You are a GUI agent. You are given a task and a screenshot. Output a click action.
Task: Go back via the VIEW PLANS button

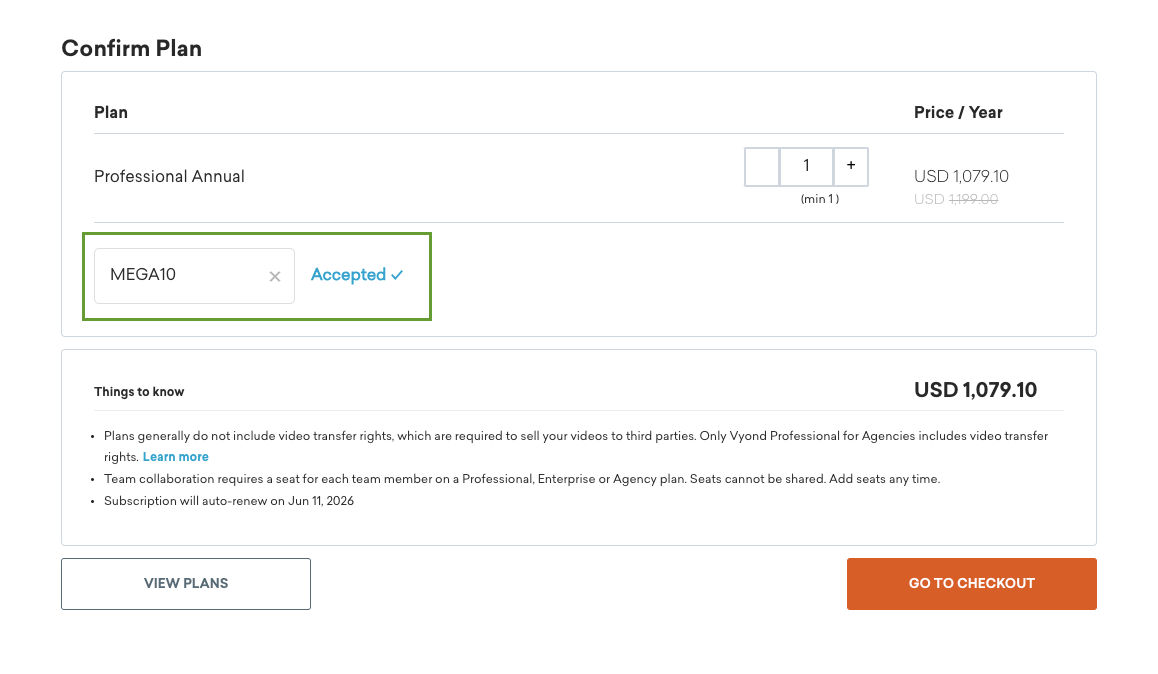pyautogui.click(x=186, y=584)
